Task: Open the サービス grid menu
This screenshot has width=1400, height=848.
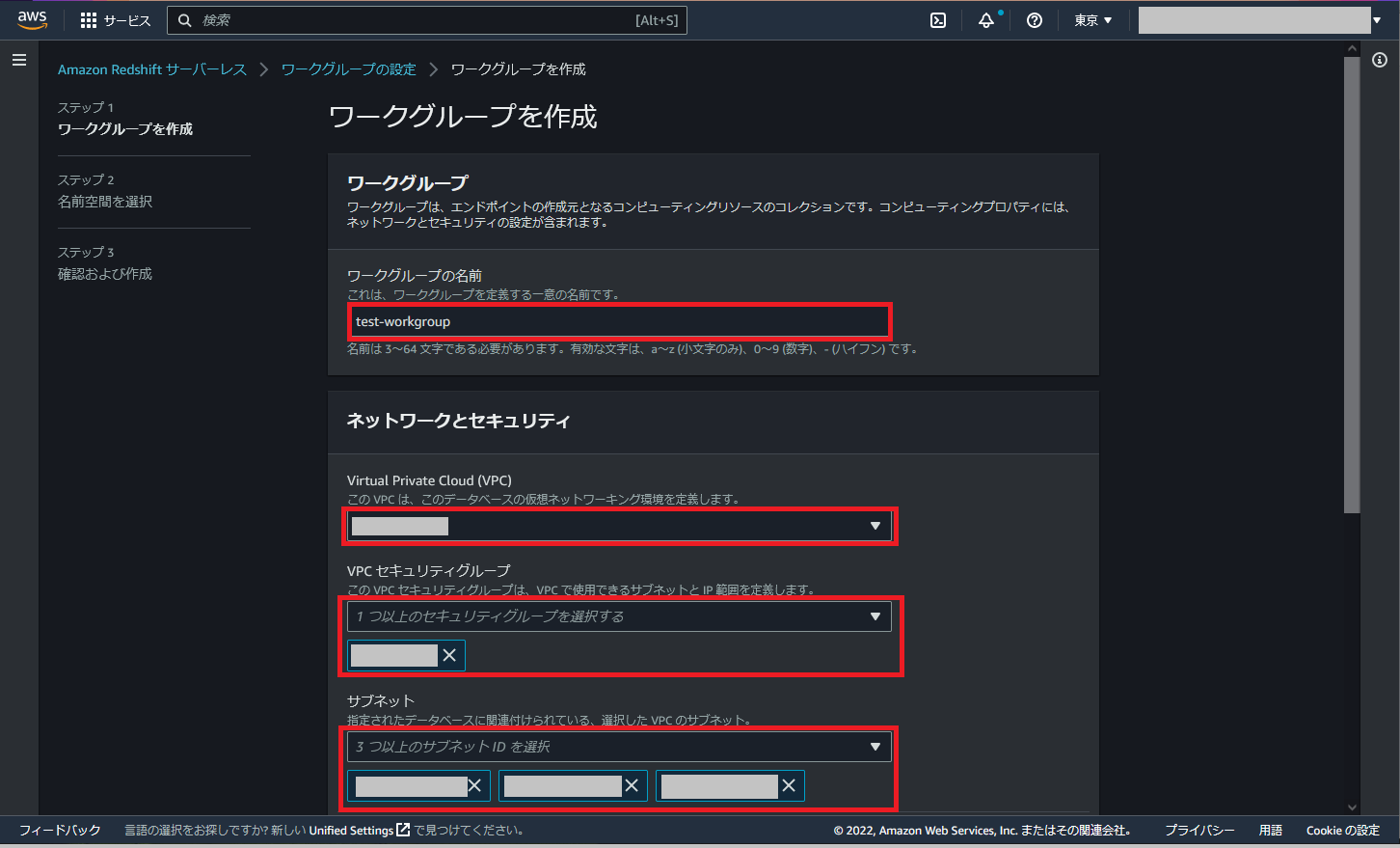Action: point(115,20)
